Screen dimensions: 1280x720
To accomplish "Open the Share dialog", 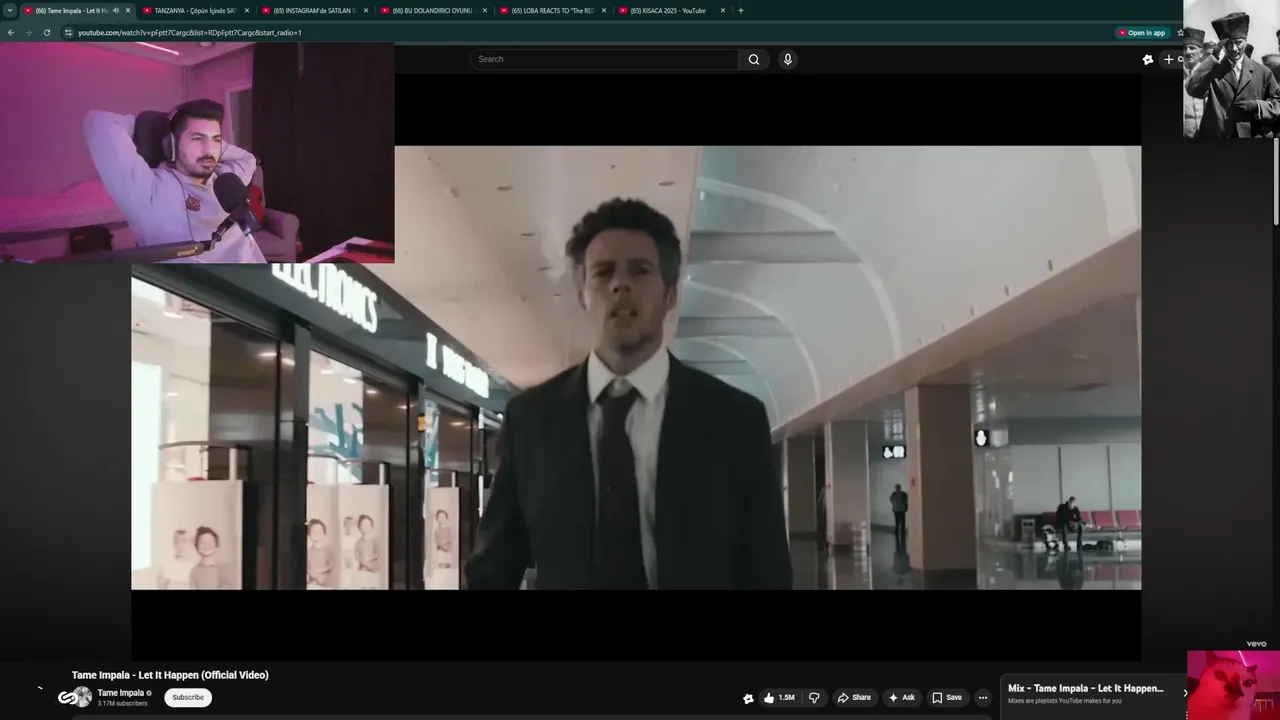I will (x=854, y=698).
